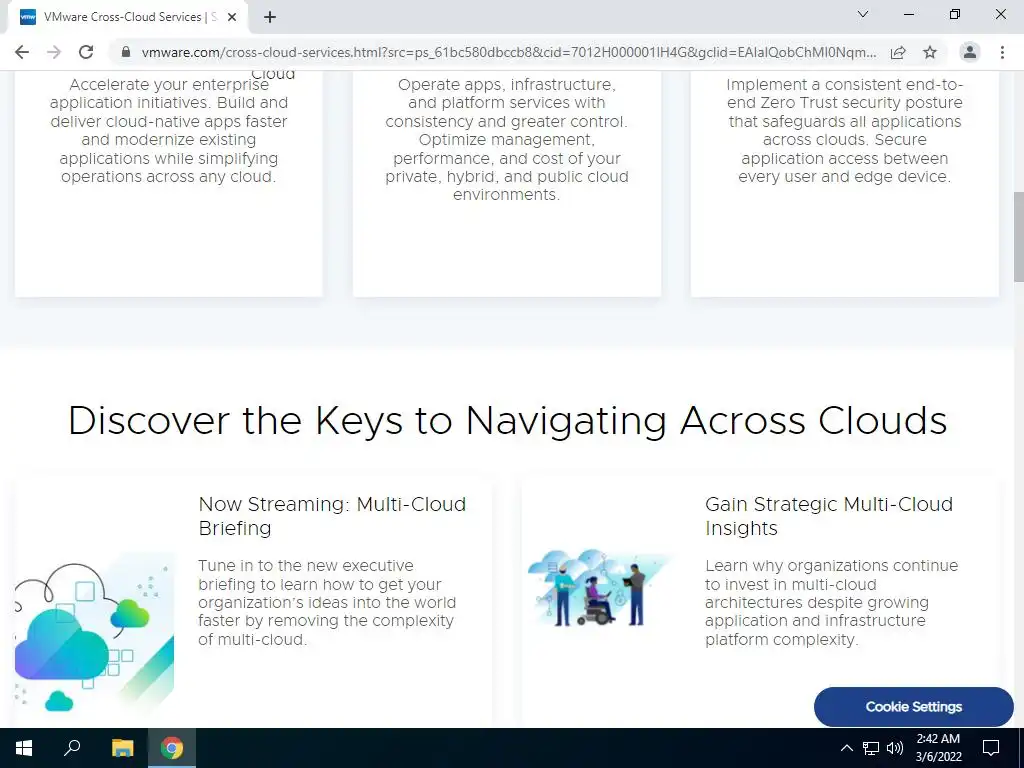Screen dimensions: 1024x768
Task: Open network status tray icon
Action: [871, 748]
